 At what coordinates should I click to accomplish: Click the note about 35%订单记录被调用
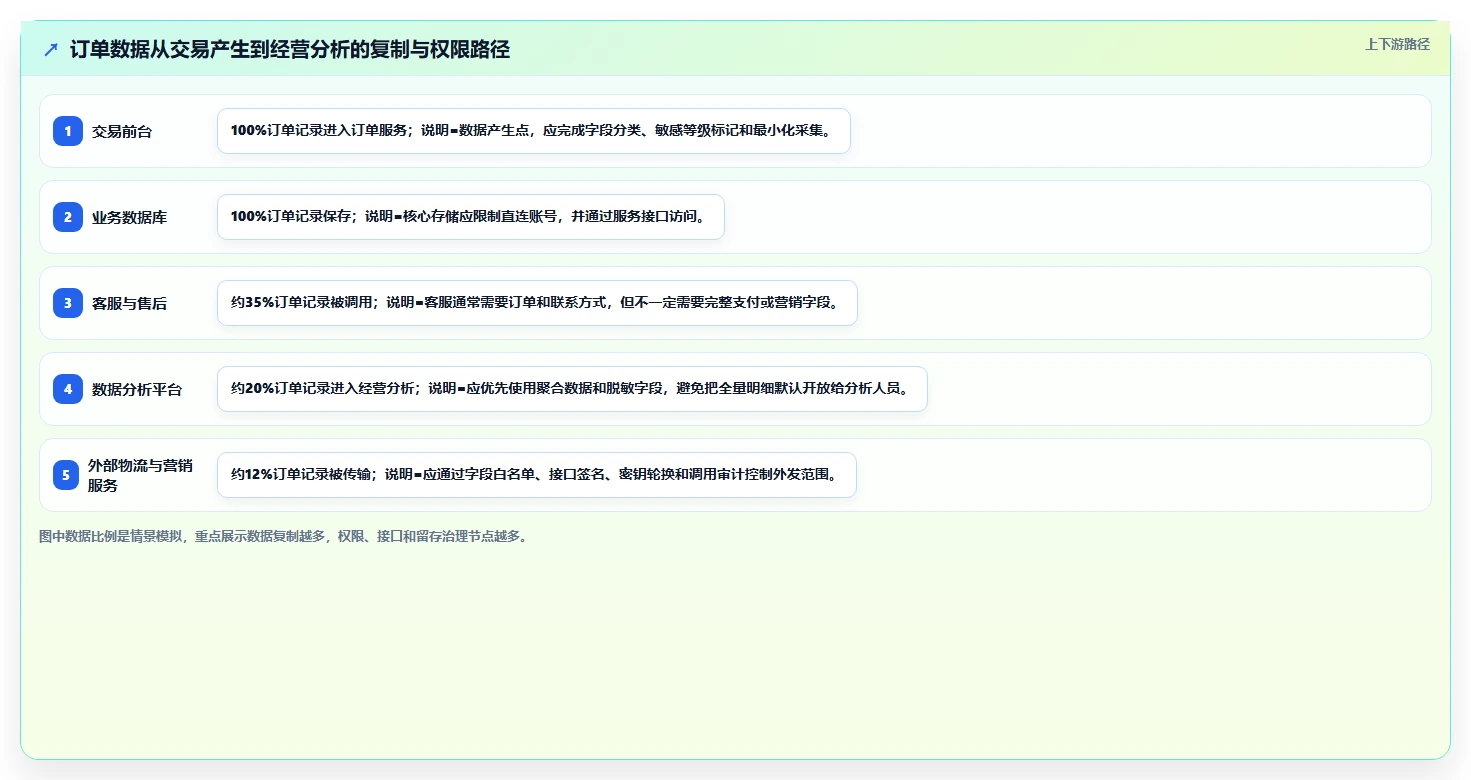pyautogui.click(x=537, y=303)
